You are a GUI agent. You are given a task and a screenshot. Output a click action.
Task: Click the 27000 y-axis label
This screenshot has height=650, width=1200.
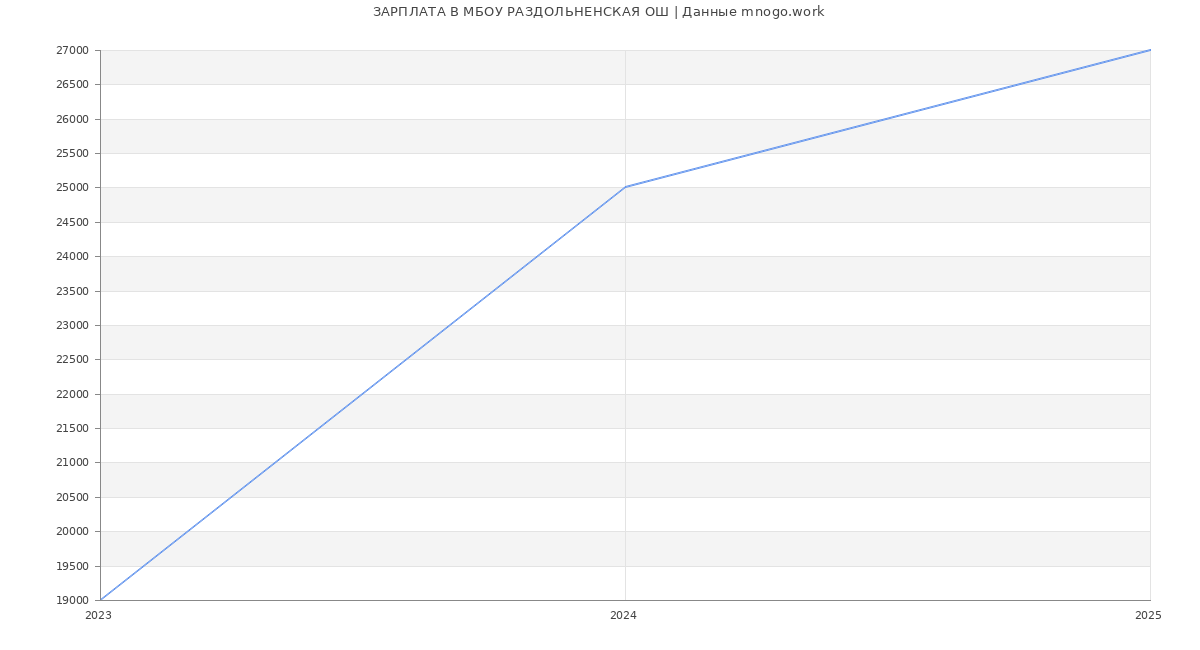coord(72,51)
